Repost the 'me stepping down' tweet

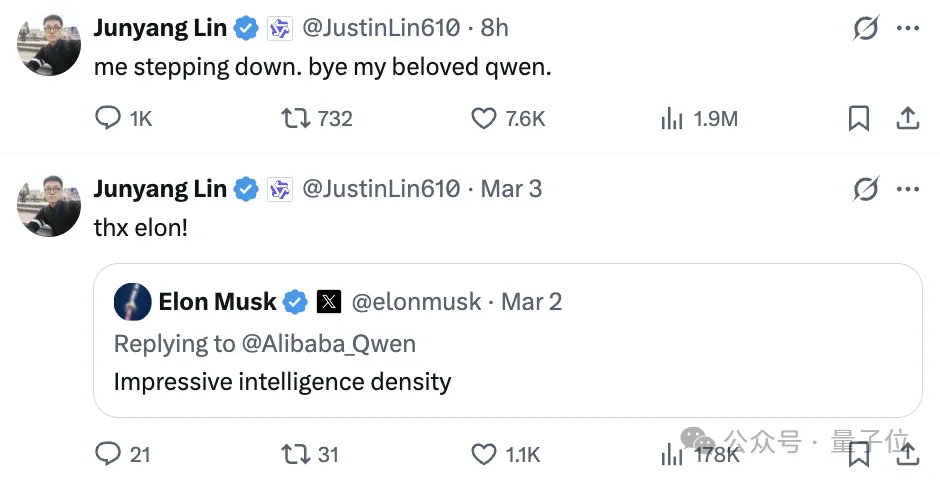pos(295,119)
